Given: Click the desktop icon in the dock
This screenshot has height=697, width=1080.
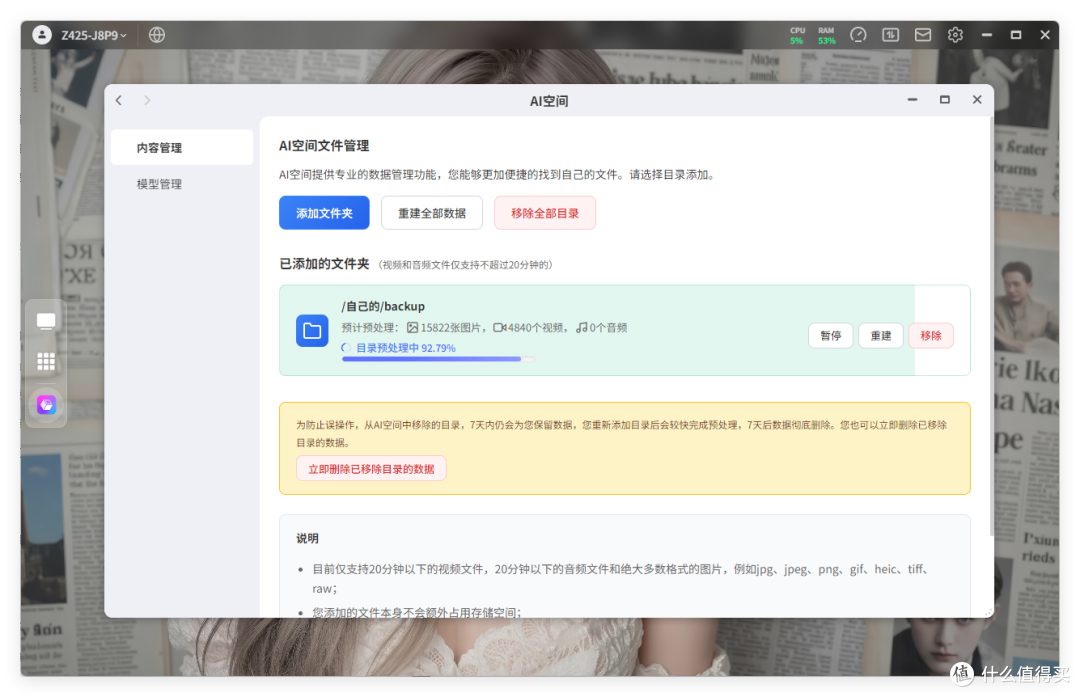Looking at the screenshot, I should (x=46, y=321).
